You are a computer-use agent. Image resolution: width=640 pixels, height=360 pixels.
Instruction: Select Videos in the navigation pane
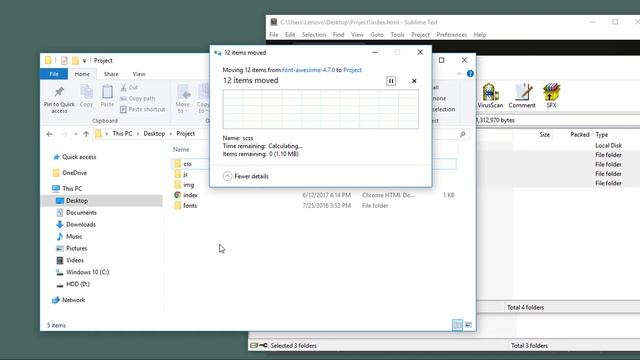pyautogui.click(x=70, y=260)
